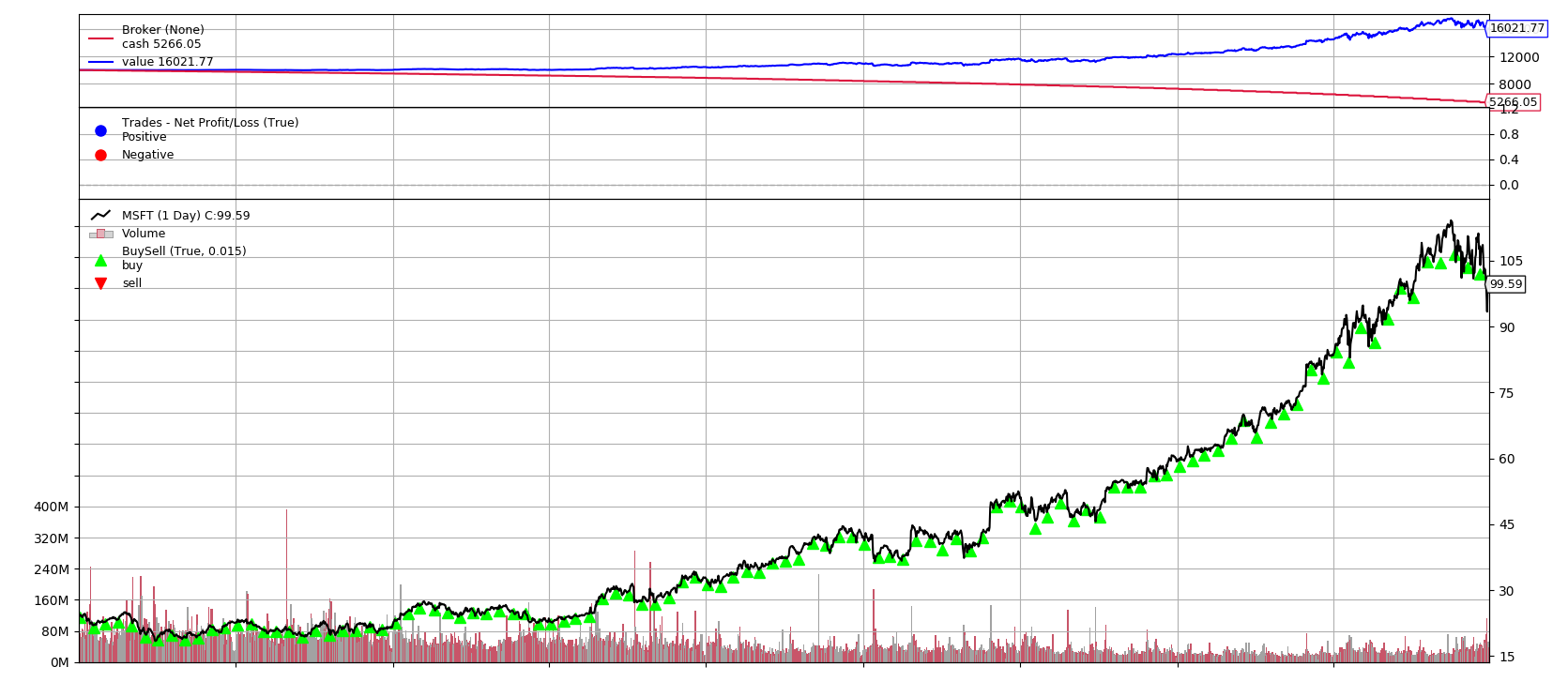Click the 400M volume axis label

click(x=51, y=507)
